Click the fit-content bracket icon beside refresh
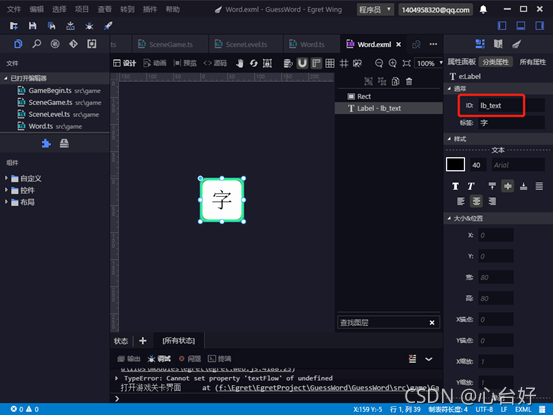Screen dimensions: 553x415 click(x=267, y=63)
